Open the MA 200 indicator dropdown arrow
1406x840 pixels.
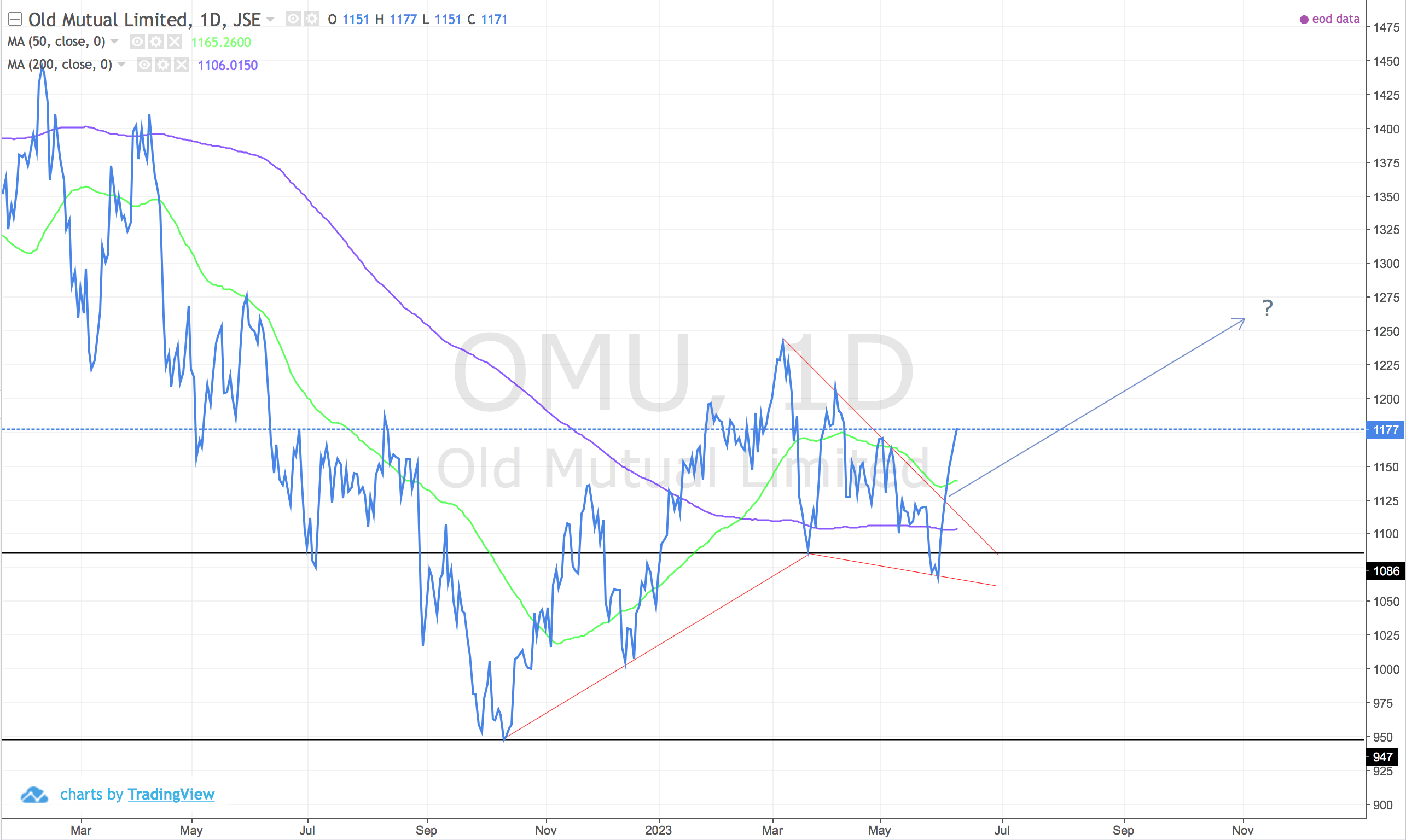click(122, 65)
